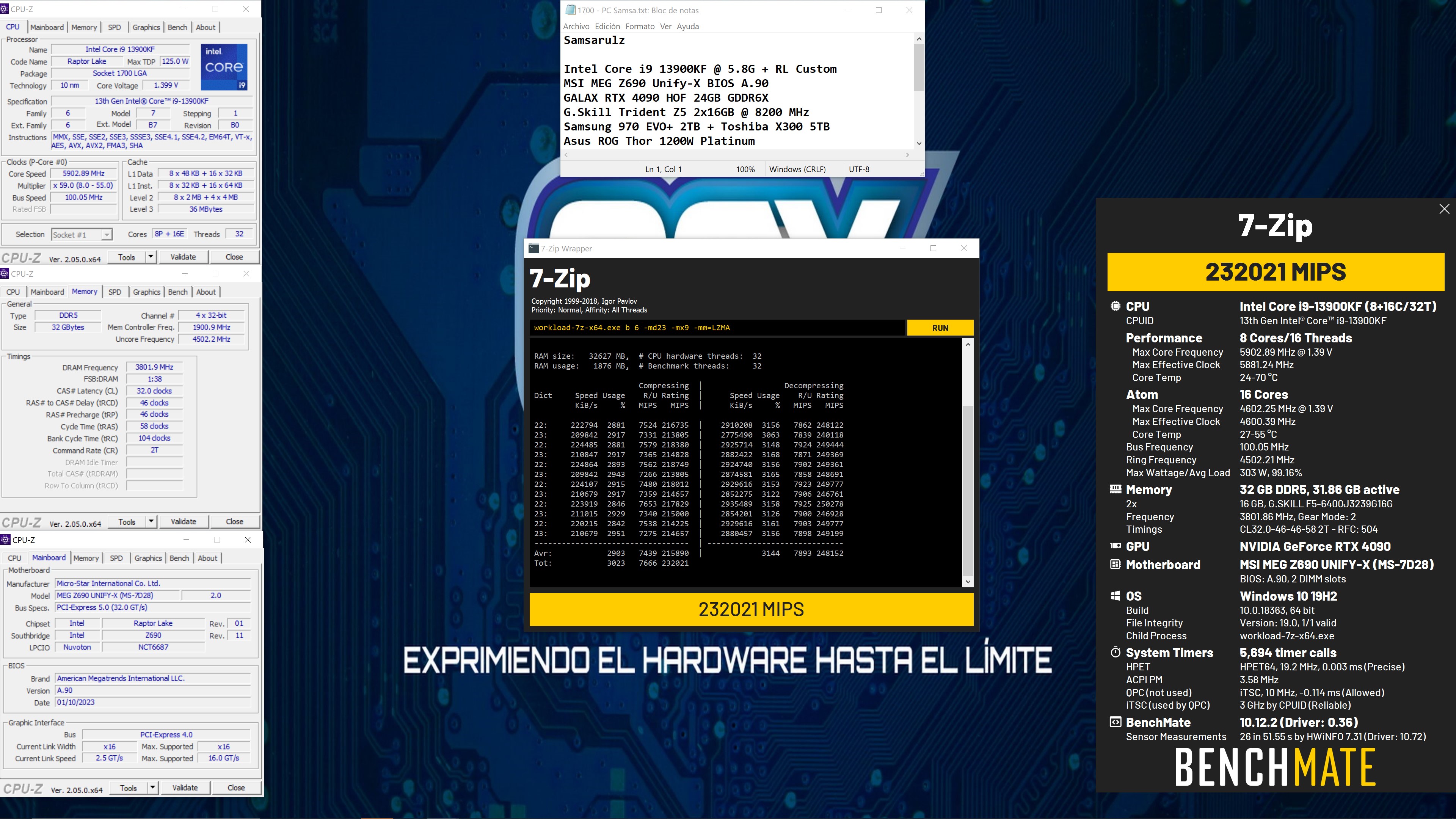Open Tools dropdown arrow in top CPU-Z window

[151, 257]
